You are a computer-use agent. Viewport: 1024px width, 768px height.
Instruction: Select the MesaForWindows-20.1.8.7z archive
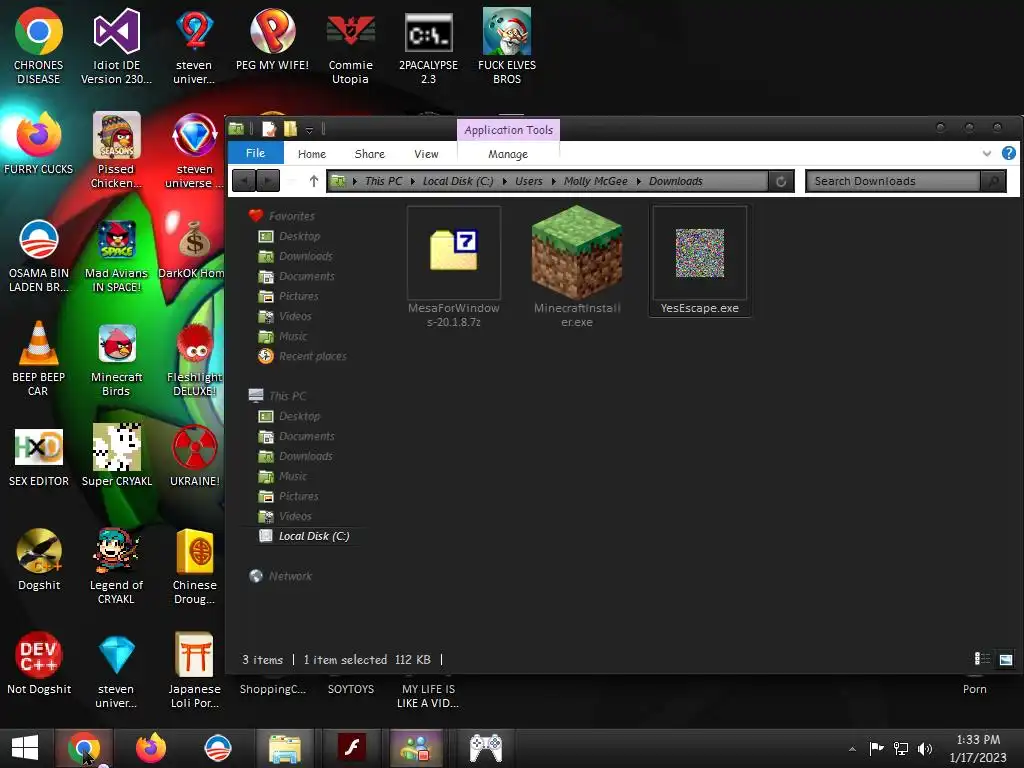[x=454, y=266]
